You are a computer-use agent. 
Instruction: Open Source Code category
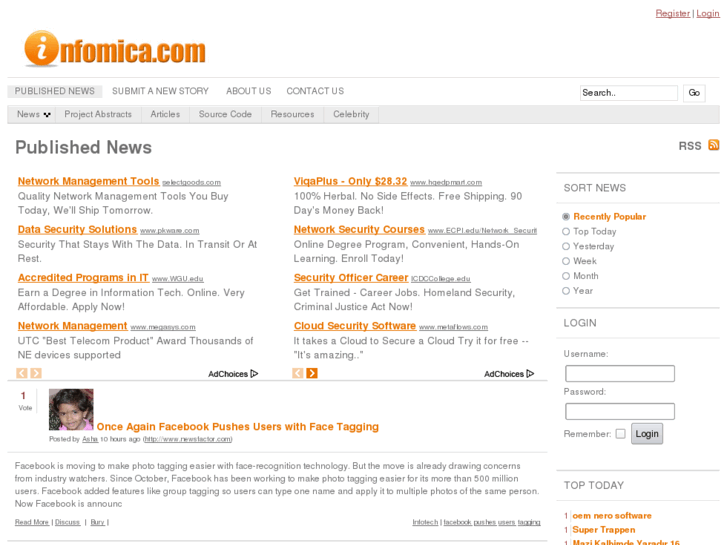225,114
